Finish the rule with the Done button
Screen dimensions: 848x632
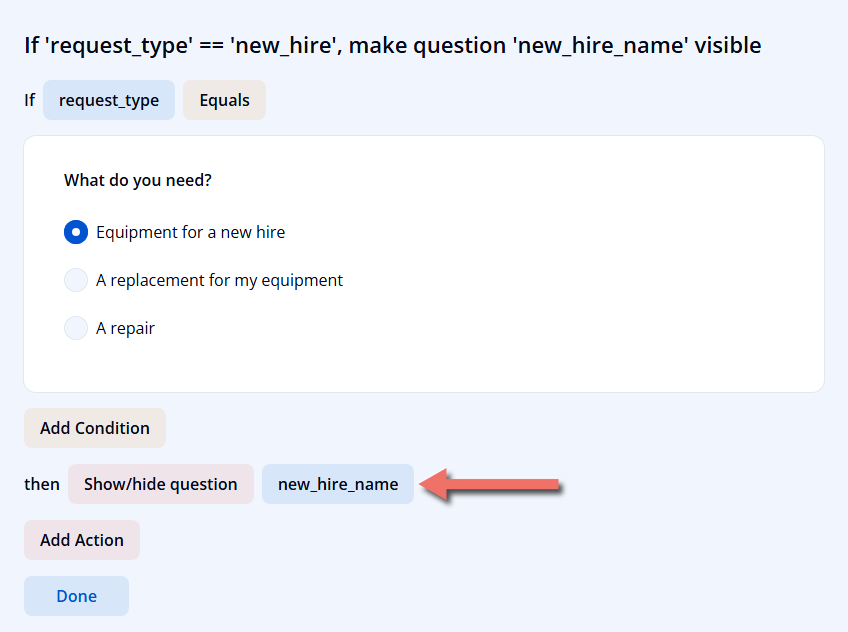(76, 596)
